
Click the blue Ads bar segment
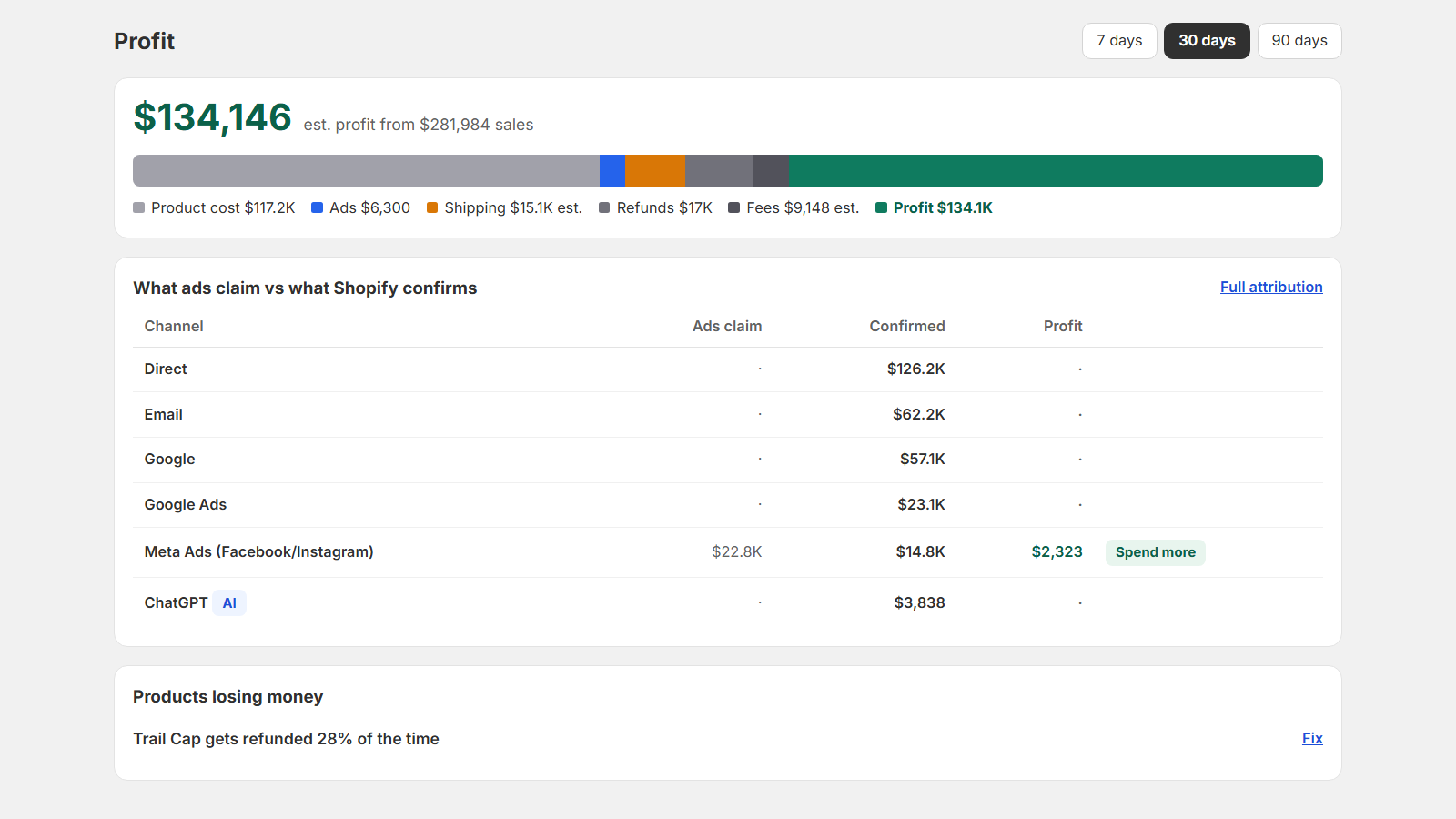pos(612,171)
